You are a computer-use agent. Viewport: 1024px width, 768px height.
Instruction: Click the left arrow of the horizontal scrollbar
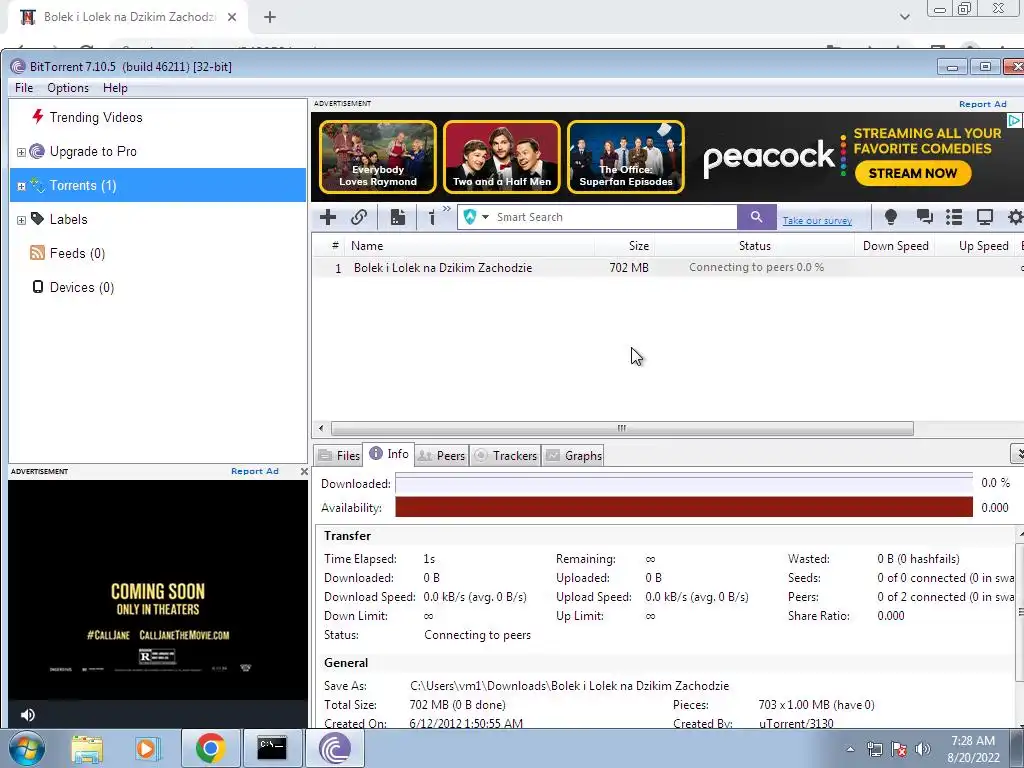321,428
